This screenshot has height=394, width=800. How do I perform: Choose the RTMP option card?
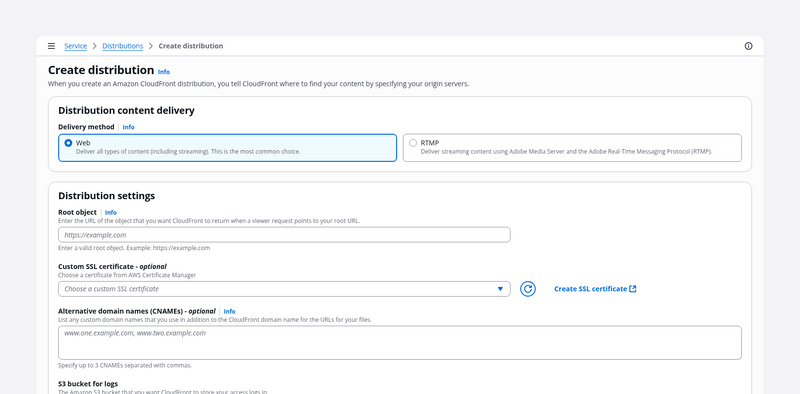click(x=572, y=148)
